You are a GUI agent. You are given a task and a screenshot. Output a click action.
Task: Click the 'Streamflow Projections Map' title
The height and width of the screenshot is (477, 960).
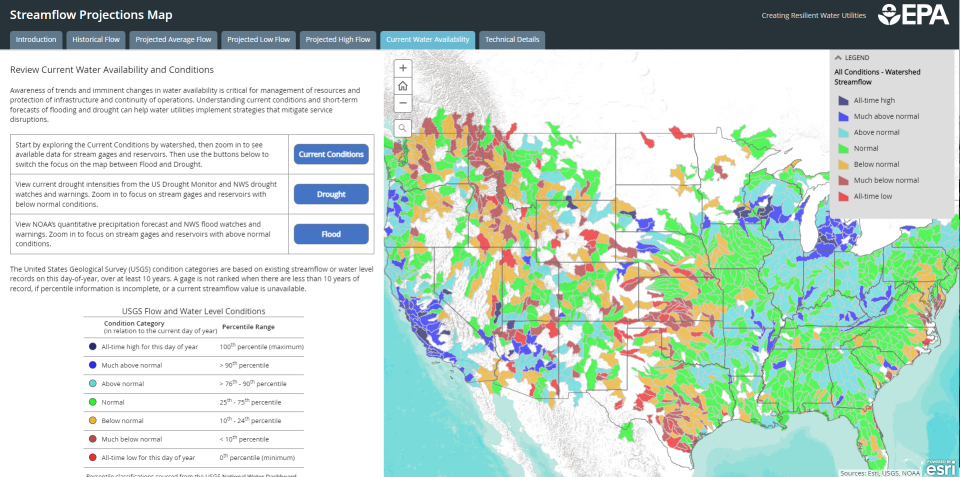(x=91, y=15)
